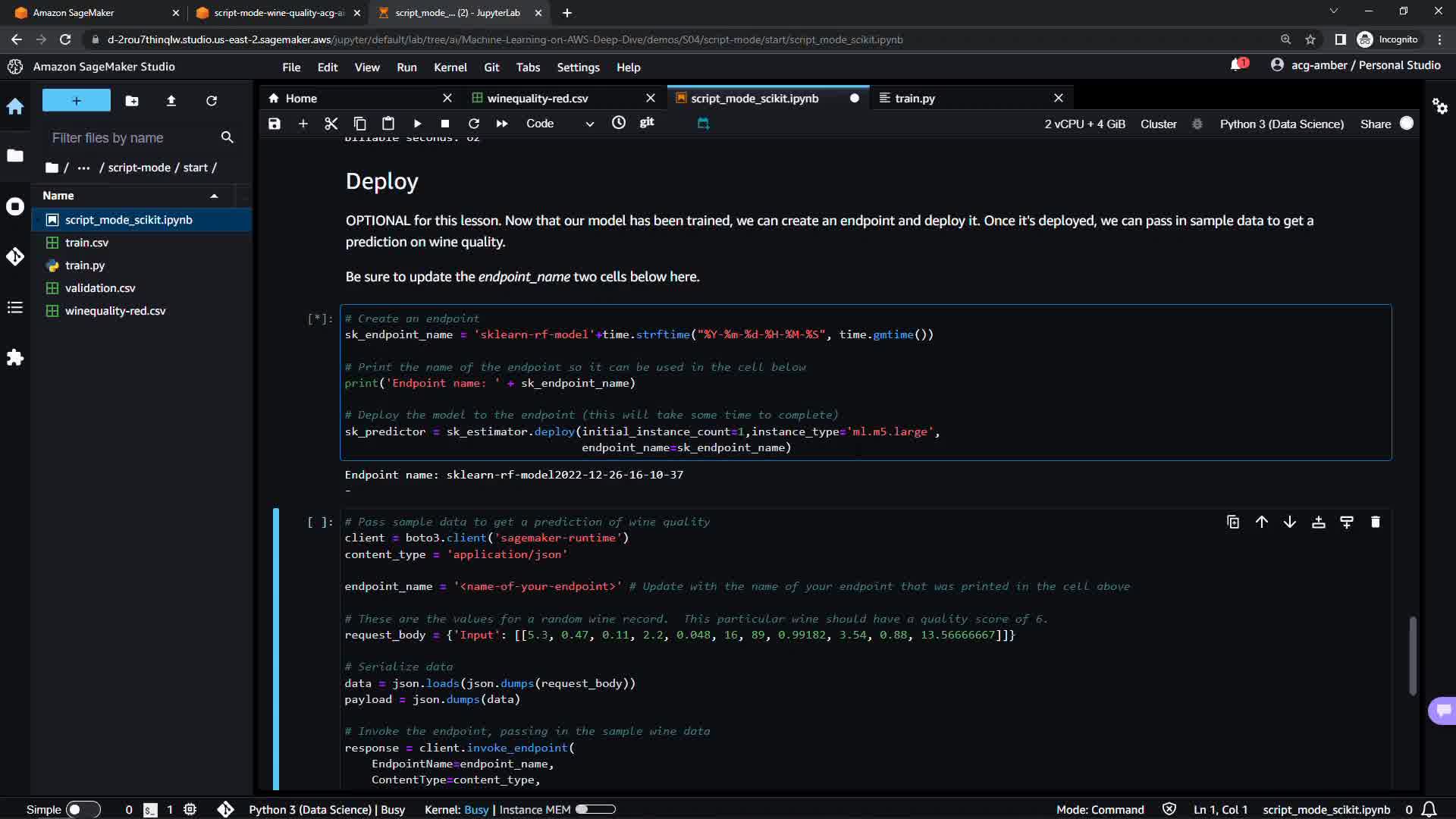Click the blue new launcher plus button
The image size is (1456, 819).
[x=76, y=101]
